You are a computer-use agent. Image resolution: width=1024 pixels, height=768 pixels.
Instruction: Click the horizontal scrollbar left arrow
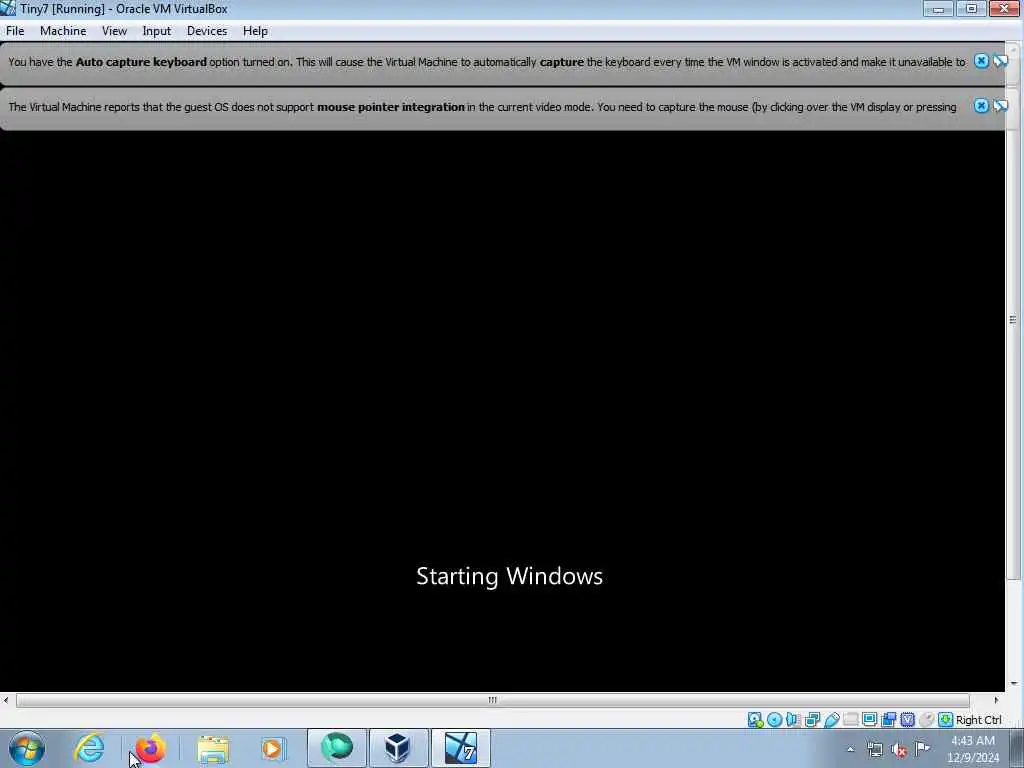6,700
